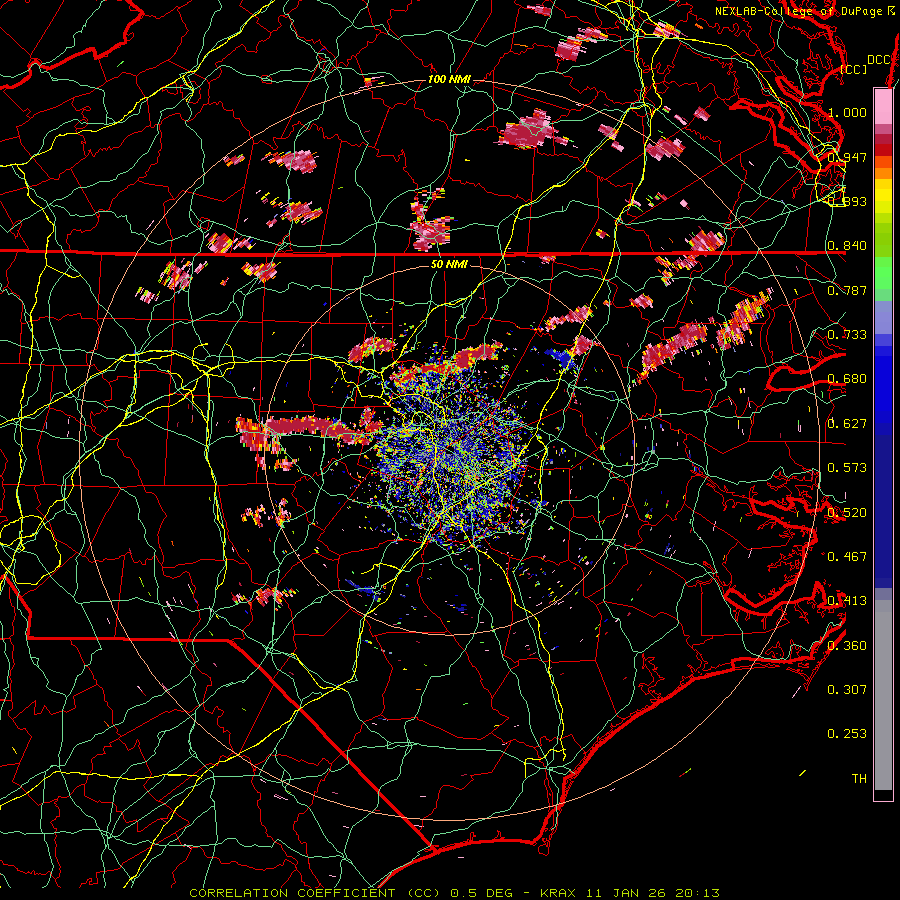Click the 0.787 scale value
The width and height of the screenshot is (900, 900).
847,290
